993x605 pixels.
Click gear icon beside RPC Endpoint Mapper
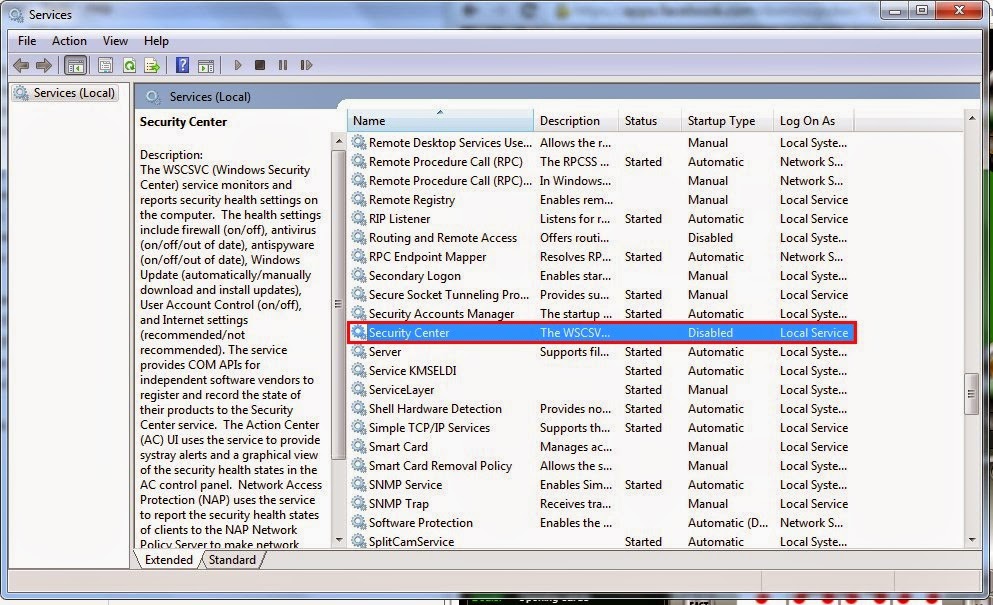coord(359,256)
